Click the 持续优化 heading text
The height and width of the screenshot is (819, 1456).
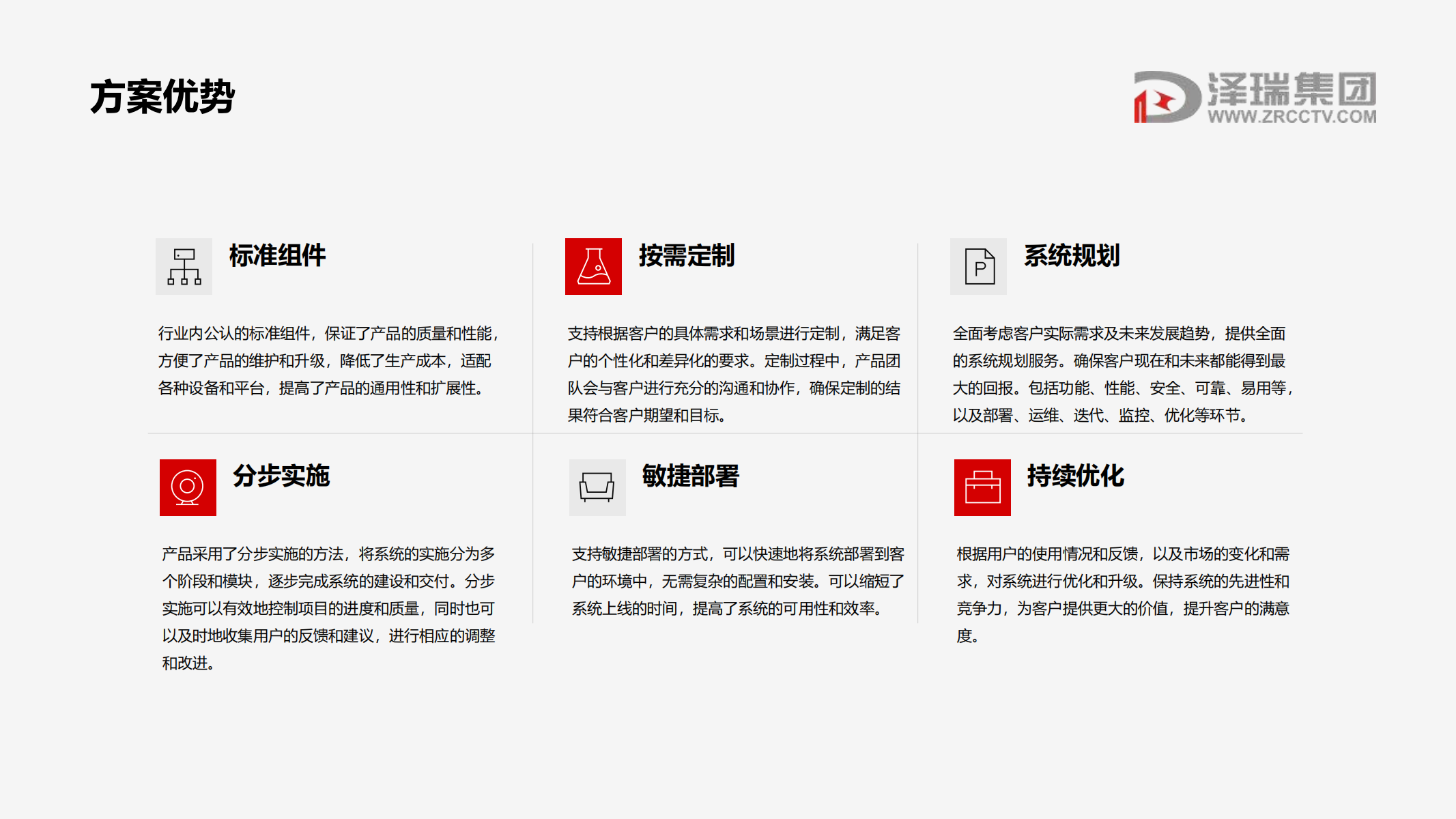pos(1076,476)
